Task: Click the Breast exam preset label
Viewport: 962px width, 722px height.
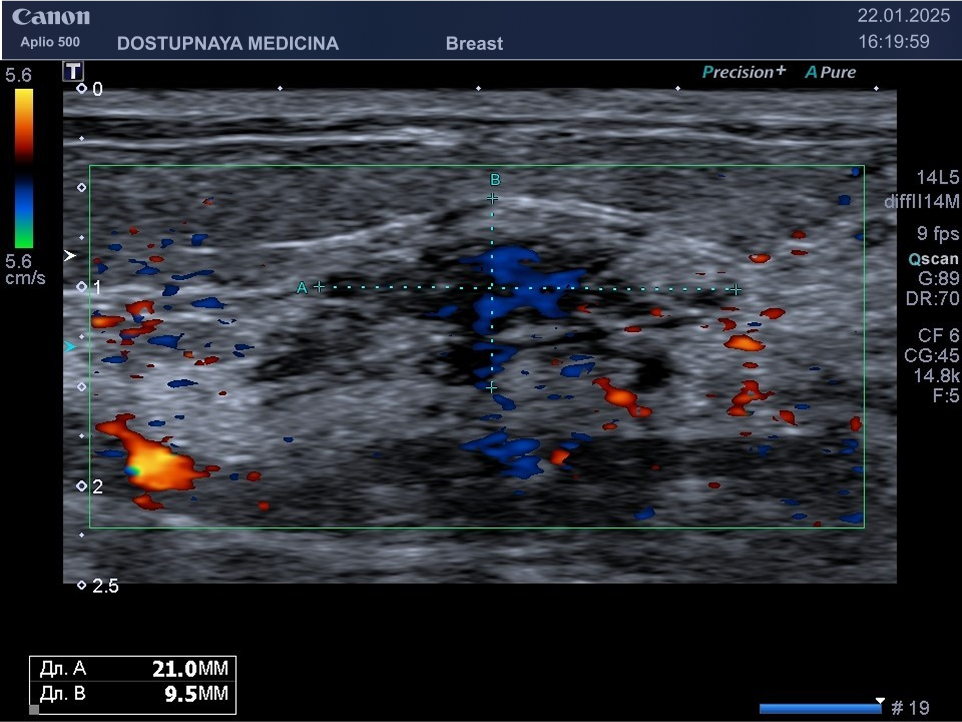Action: click(474, 43)
